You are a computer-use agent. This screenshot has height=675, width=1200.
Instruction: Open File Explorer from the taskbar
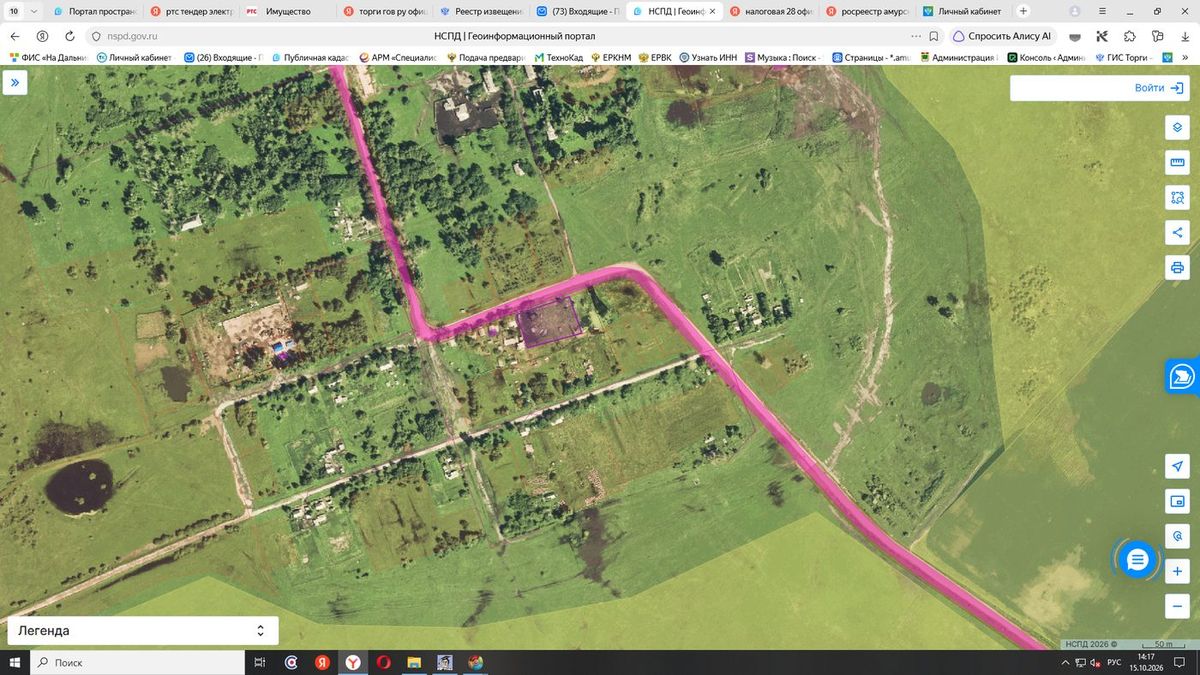click(x=414, y=662)
